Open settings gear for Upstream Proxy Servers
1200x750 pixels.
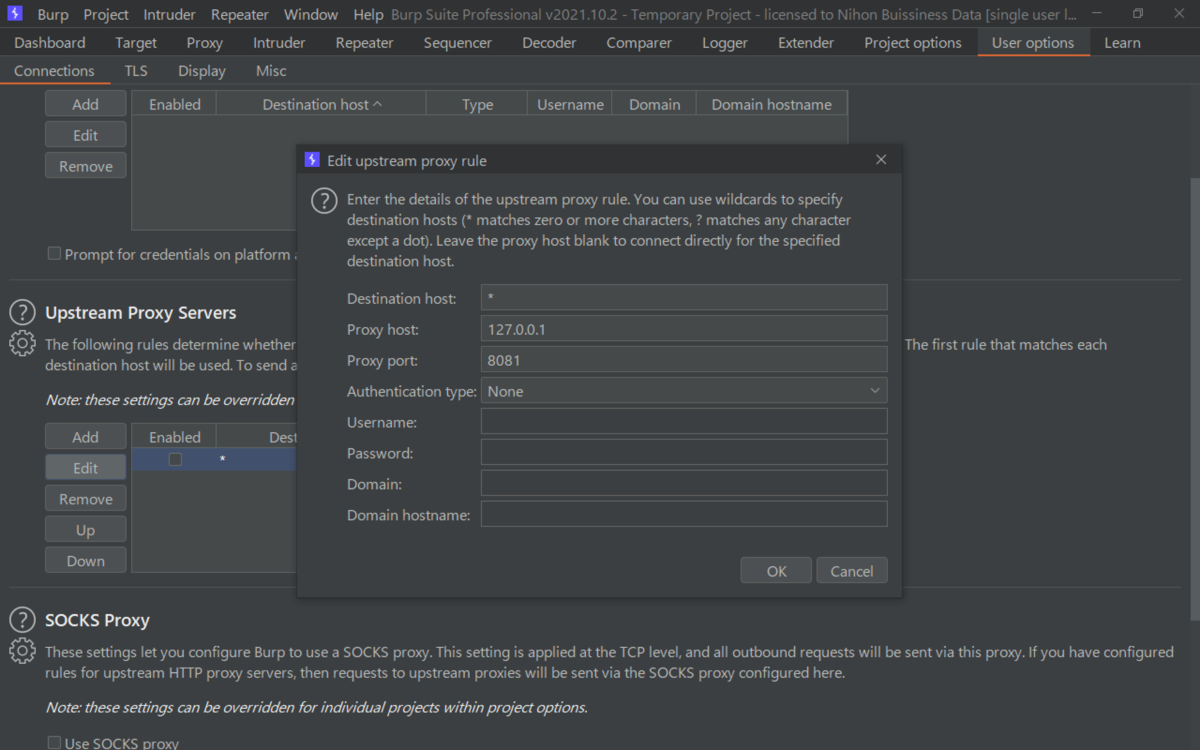(x=22, y=343)
